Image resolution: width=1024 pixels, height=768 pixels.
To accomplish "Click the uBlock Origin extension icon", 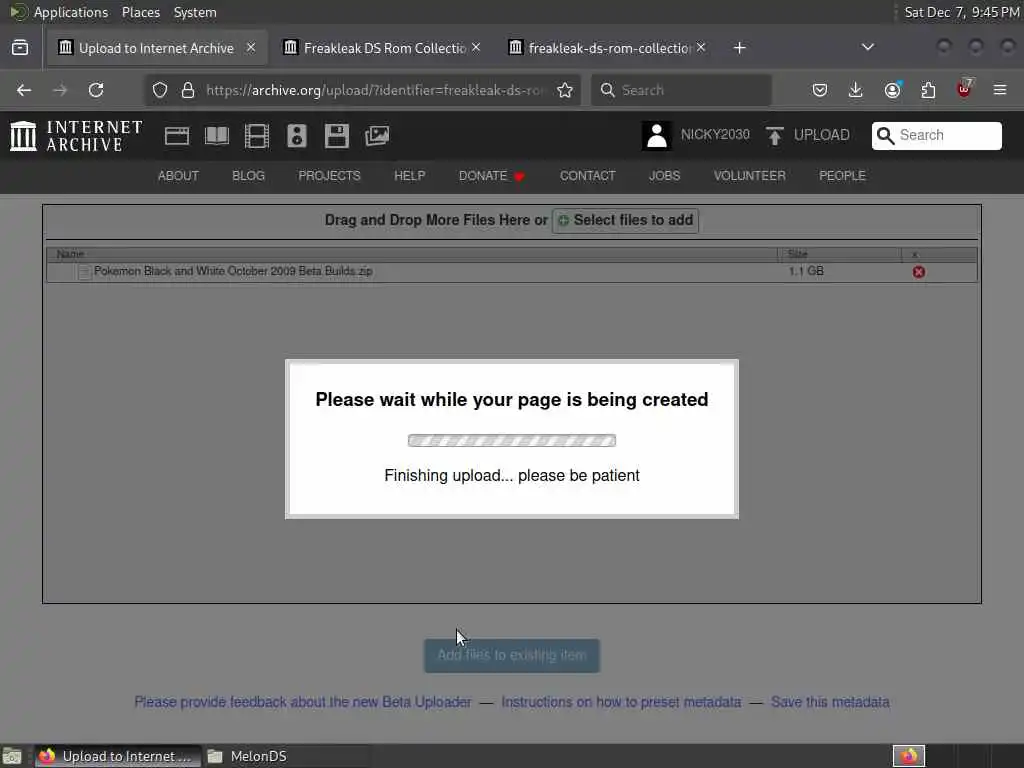I will coord(965,89).
